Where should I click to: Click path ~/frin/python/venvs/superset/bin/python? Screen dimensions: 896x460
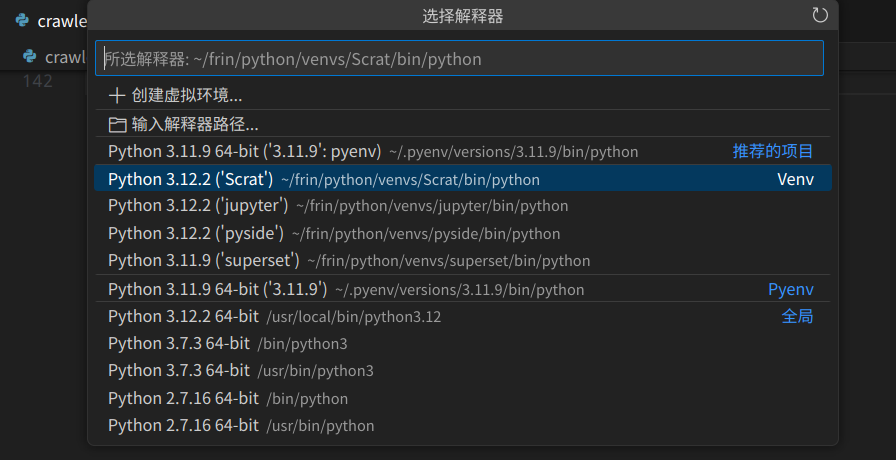click(449, 261)
